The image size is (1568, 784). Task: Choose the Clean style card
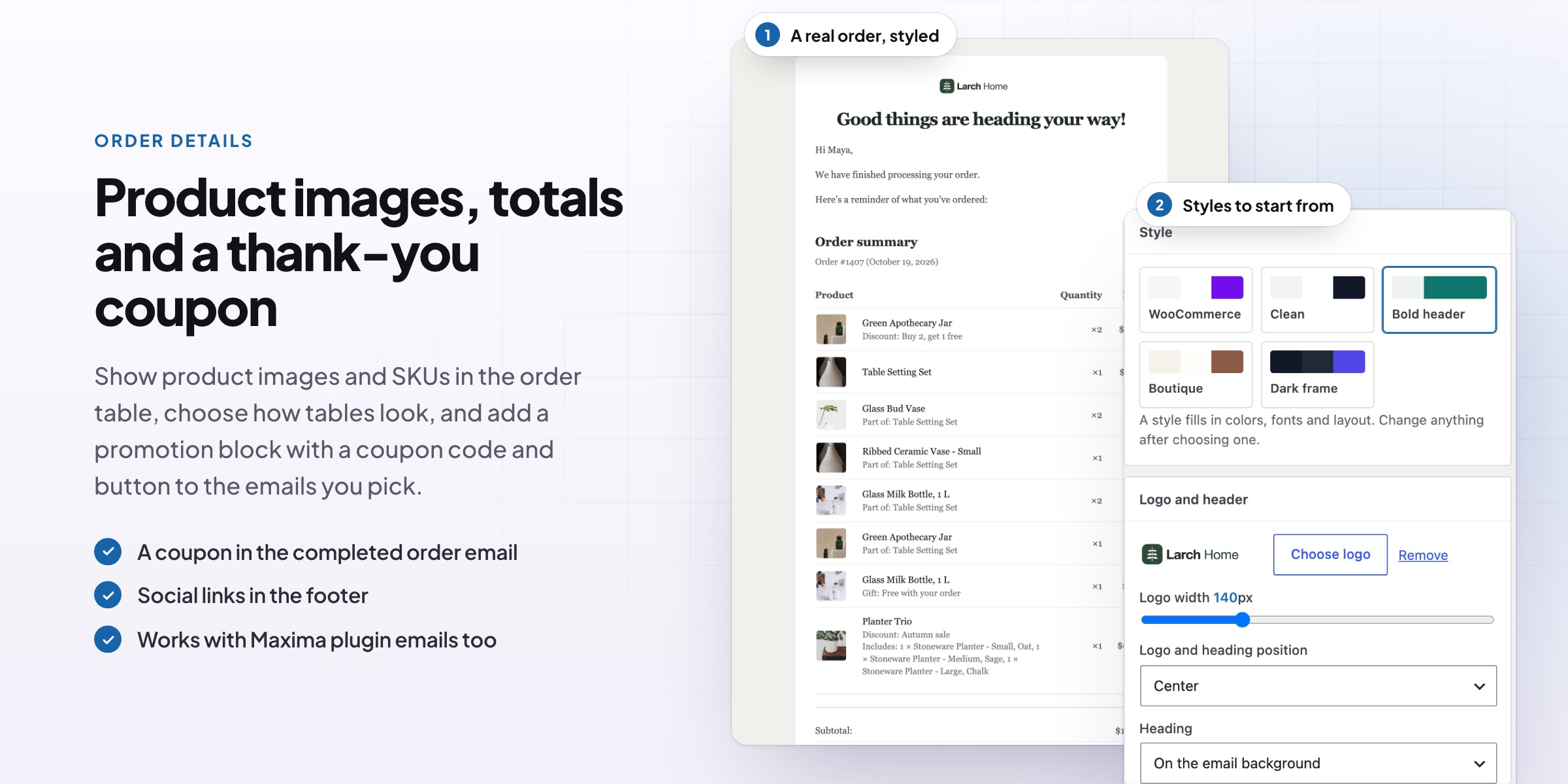(1317, 300)
